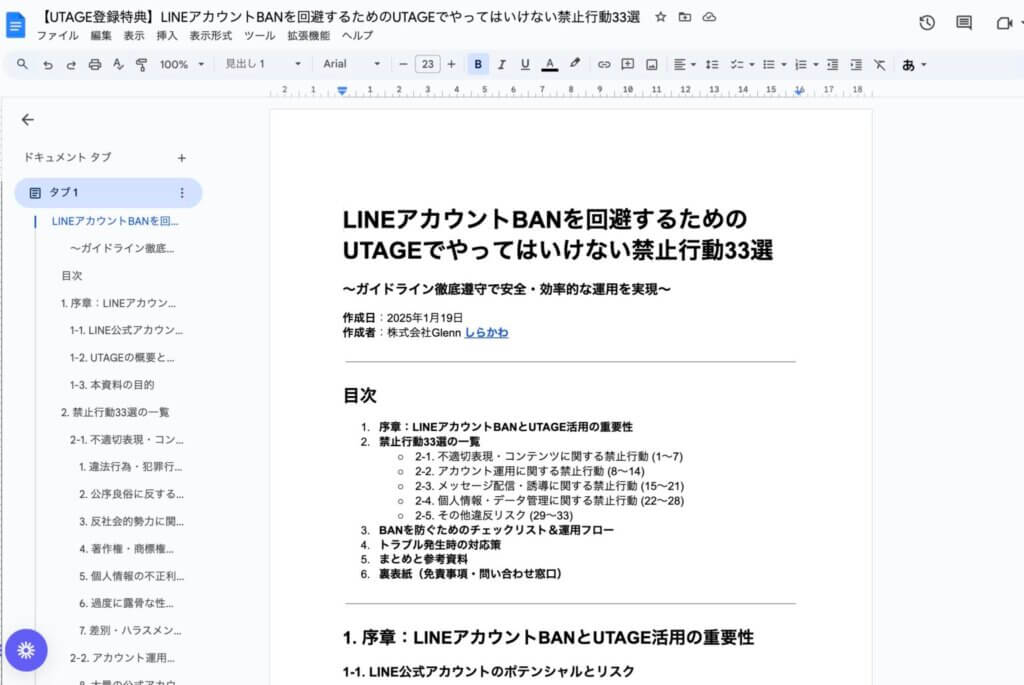
Task: Click the しらかわ author link
Action: [x=486, y=332]
